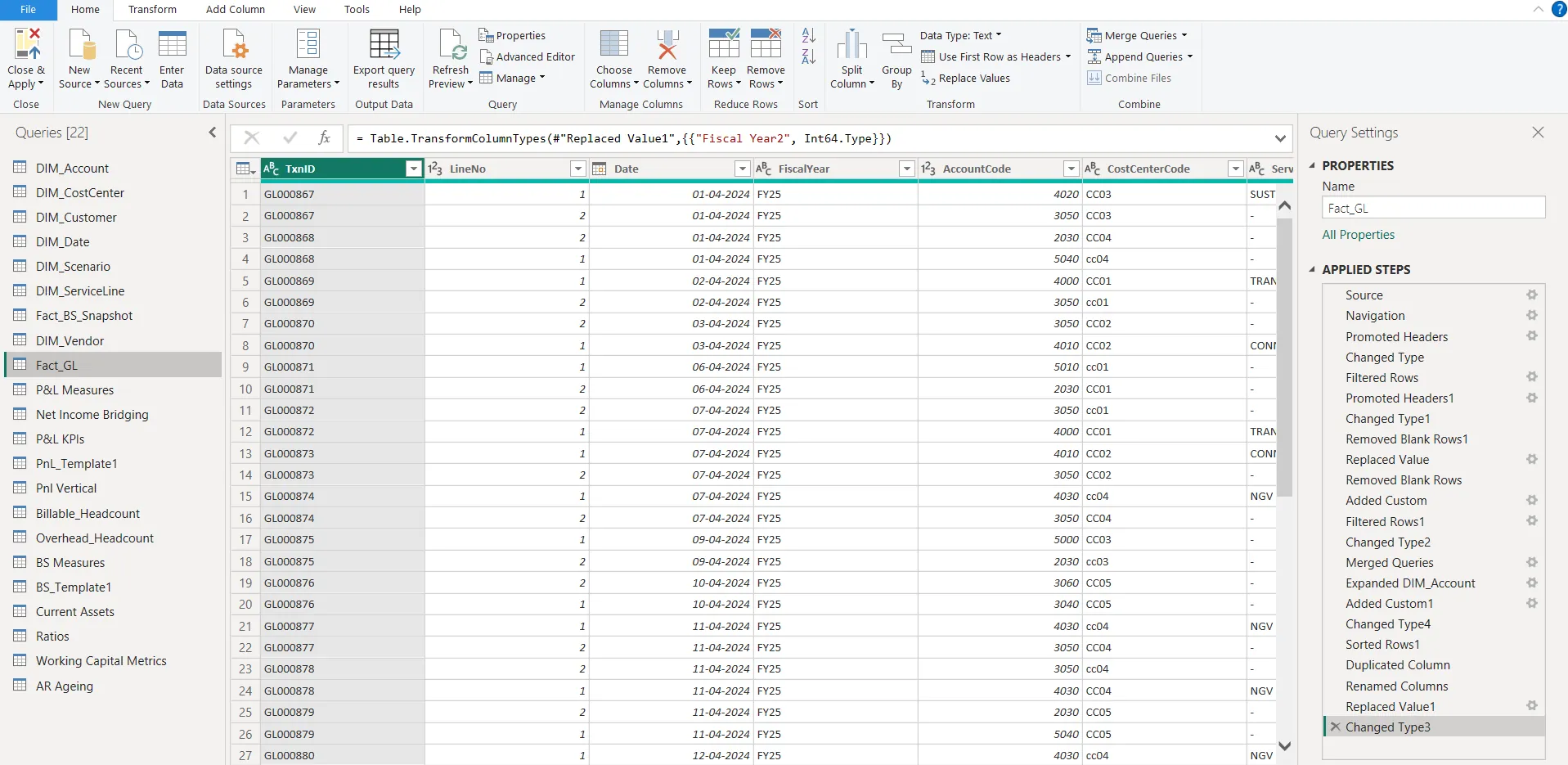Click the Refresh Preview icon
The height and width of the screenshot is (765, 1568).
pyautogui.click(x=451, y=43)
